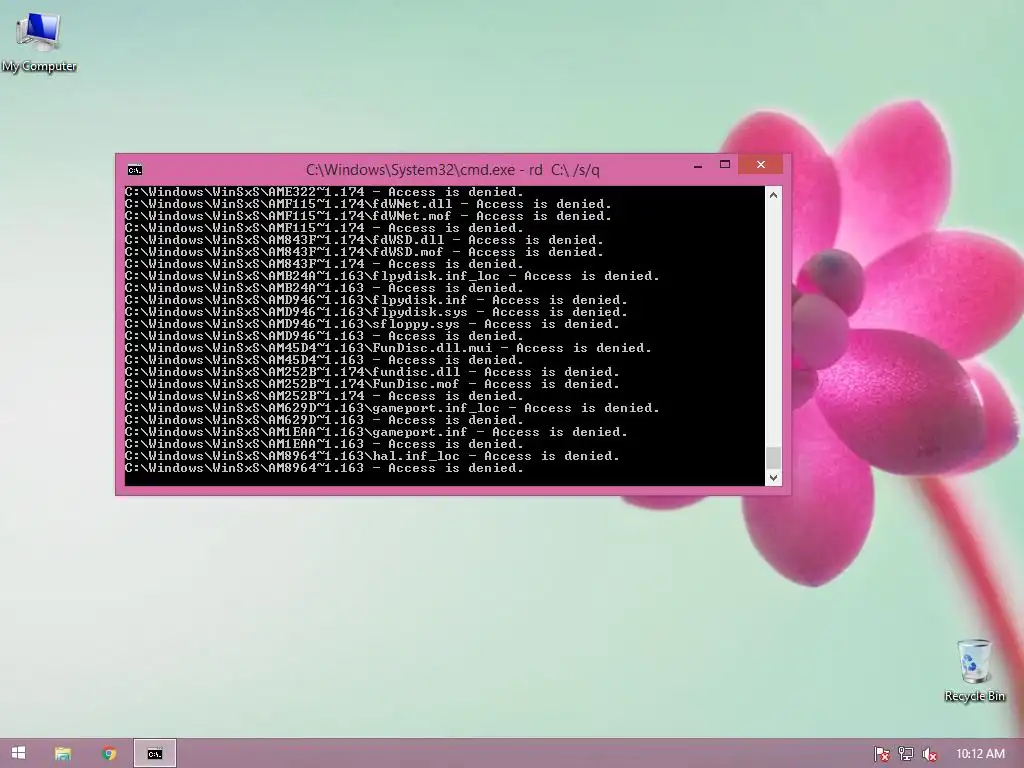1024x768 pixels.
Task: Click the line with fdWSD.mof access denied
Action: 364,252
